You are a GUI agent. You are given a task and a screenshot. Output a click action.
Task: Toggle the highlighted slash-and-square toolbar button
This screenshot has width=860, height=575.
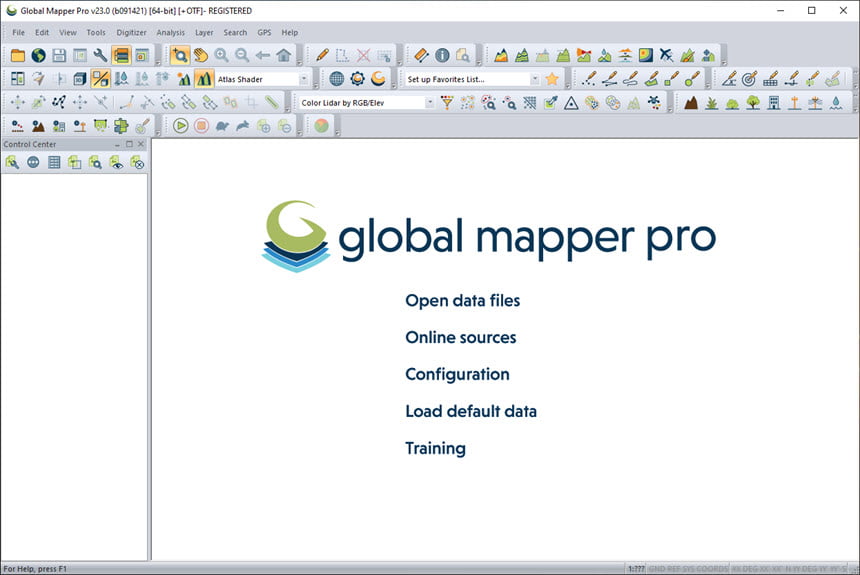[x=100, y=79]
